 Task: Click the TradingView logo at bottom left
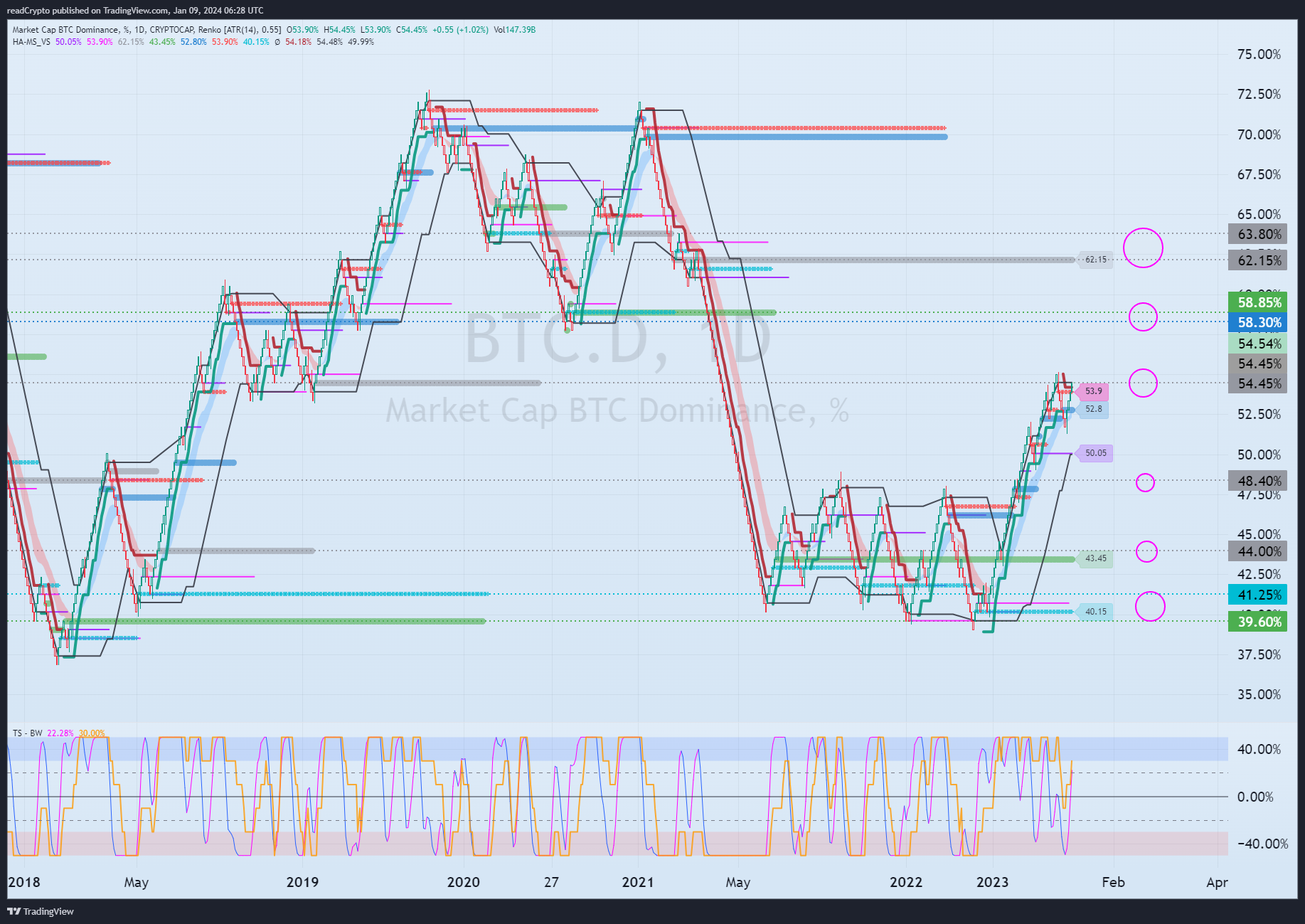click(41, 911)
